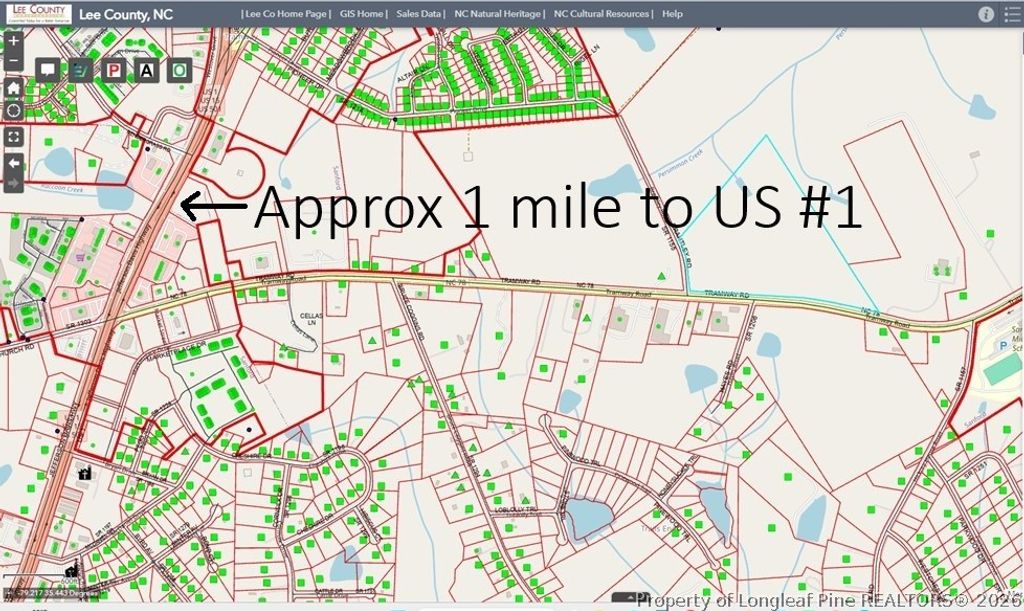The height and width of the screenshot is (611, 1024).
Task: Click the Lee County logo
Action: (35, 14)
